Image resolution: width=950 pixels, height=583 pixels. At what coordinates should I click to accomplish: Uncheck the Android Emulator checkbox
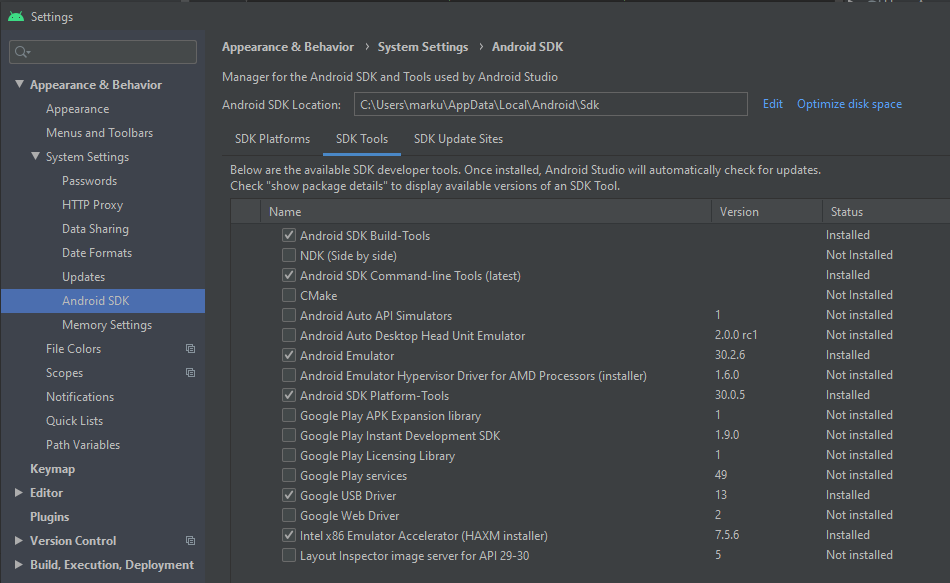tap(289, 355)
